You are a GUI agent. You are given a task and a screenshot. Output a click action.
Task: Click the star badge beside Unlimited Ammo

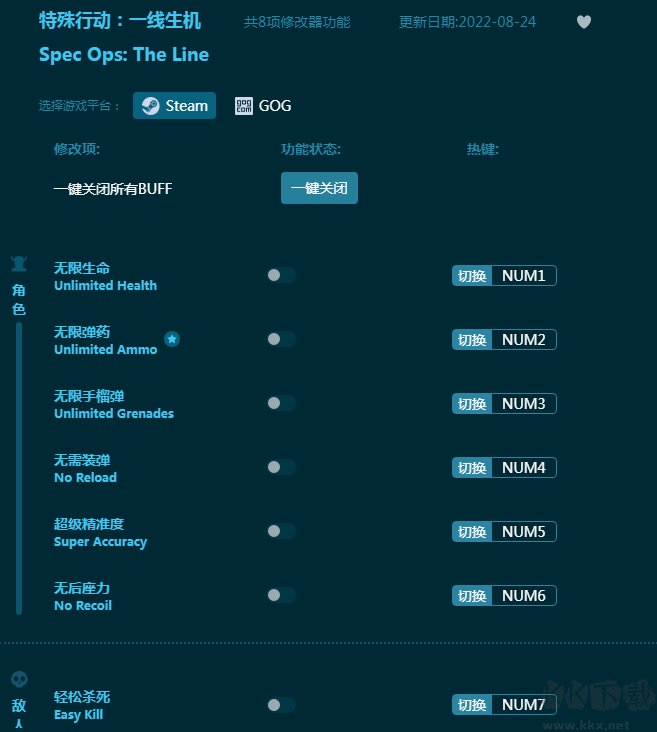(x=172, y=340)
